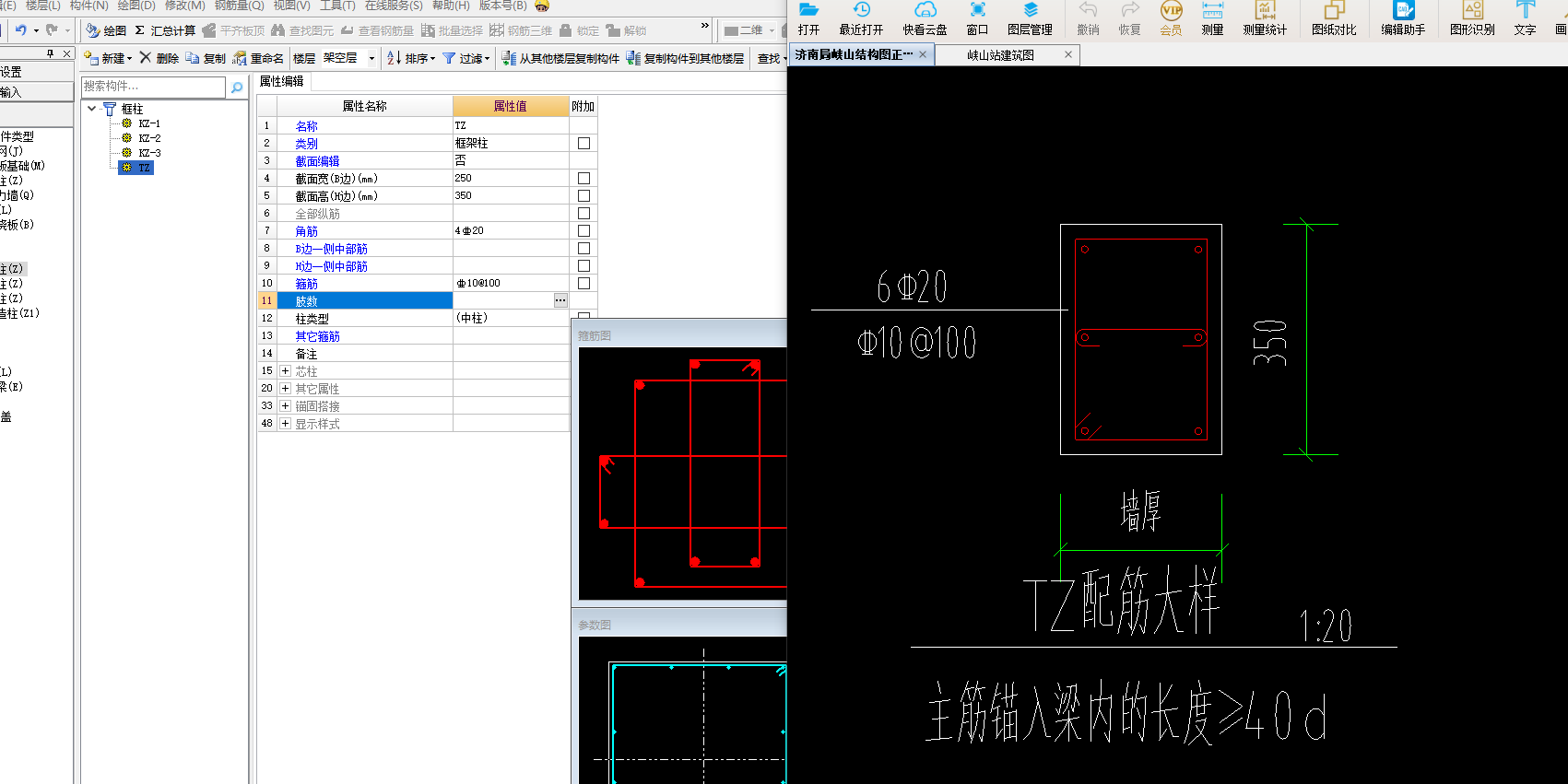This screenshot has height=784, width=1568.
Task: Expand the 芯柱 property group
Action: pos(285,370)
